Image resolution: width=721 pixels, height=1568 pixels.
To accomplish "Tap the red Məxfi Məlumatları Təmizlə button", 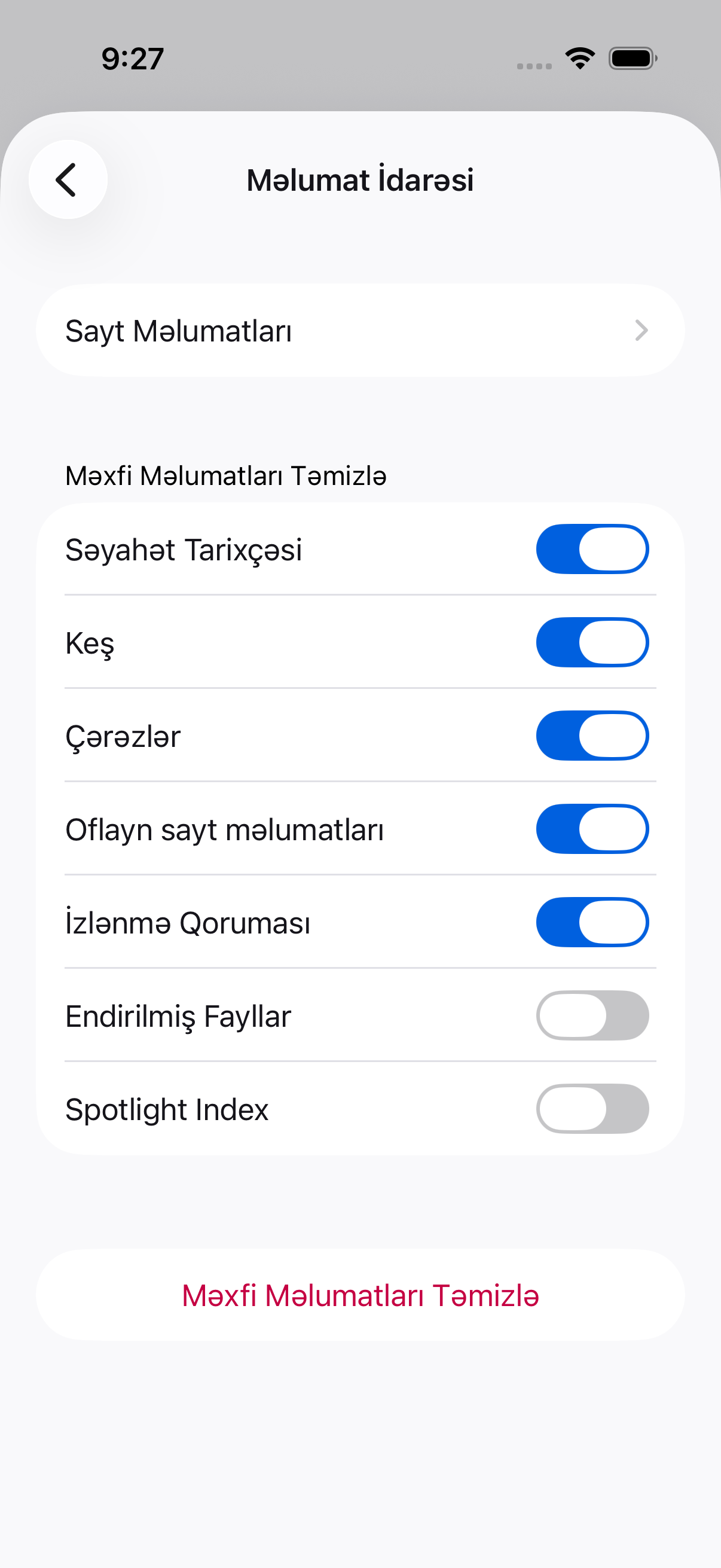I will click(360, 1295).
